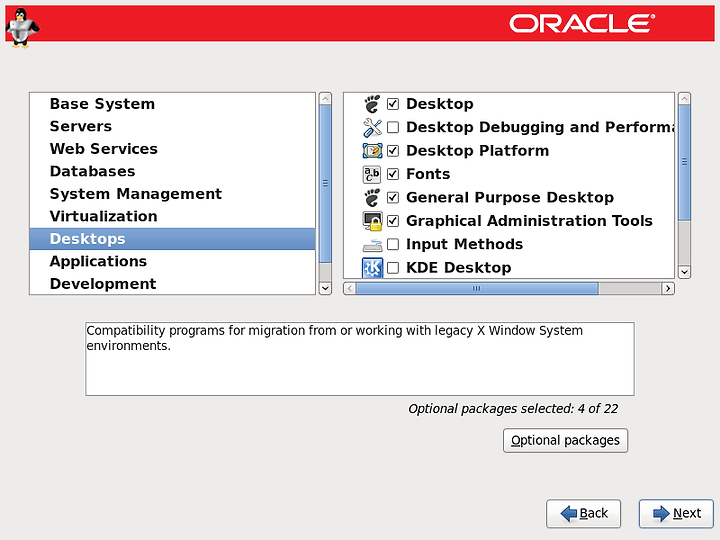
Task: Select the Virtualization category
Action: [172, 216]
